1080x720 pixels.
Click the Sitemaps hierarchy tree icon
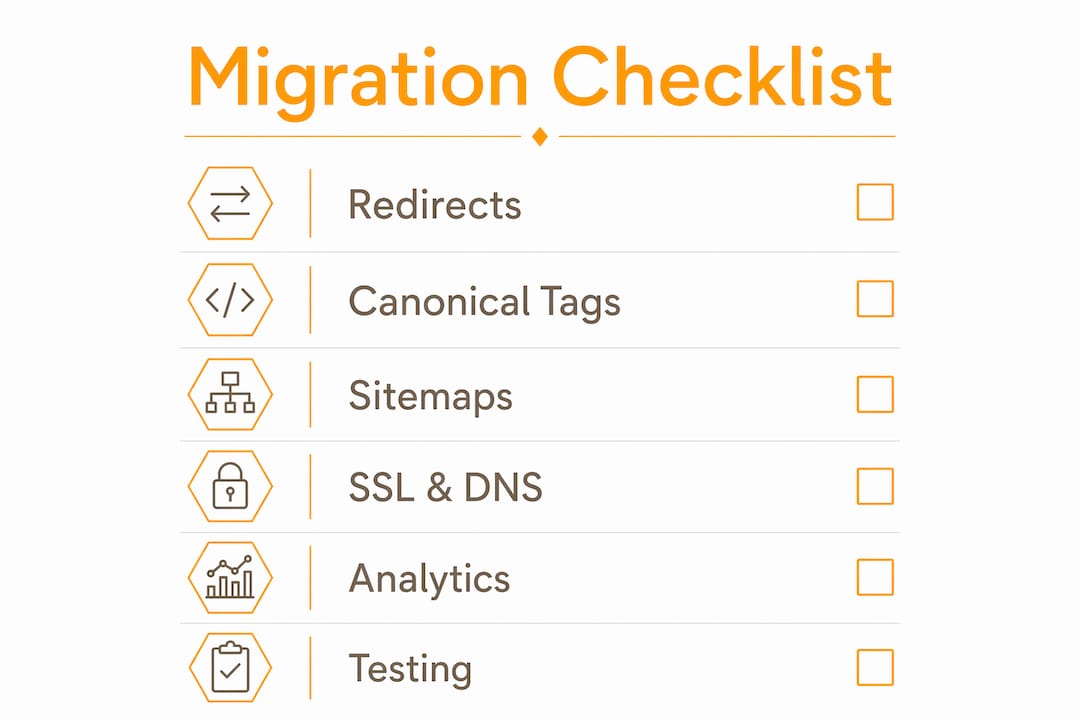click(x=230, y=394)
